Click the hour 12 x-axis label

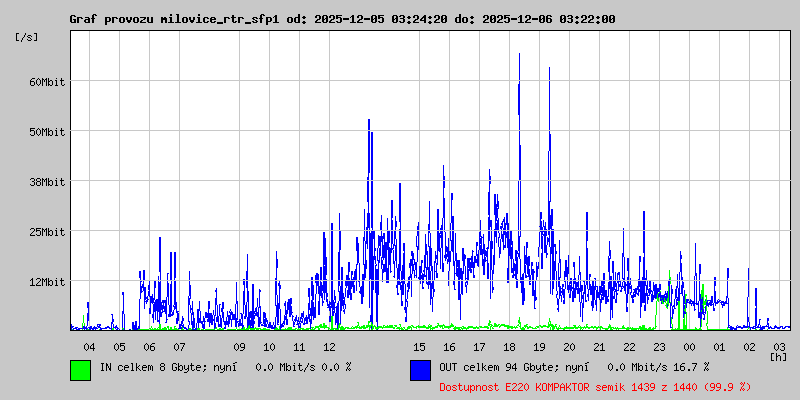tap(329, 346)
